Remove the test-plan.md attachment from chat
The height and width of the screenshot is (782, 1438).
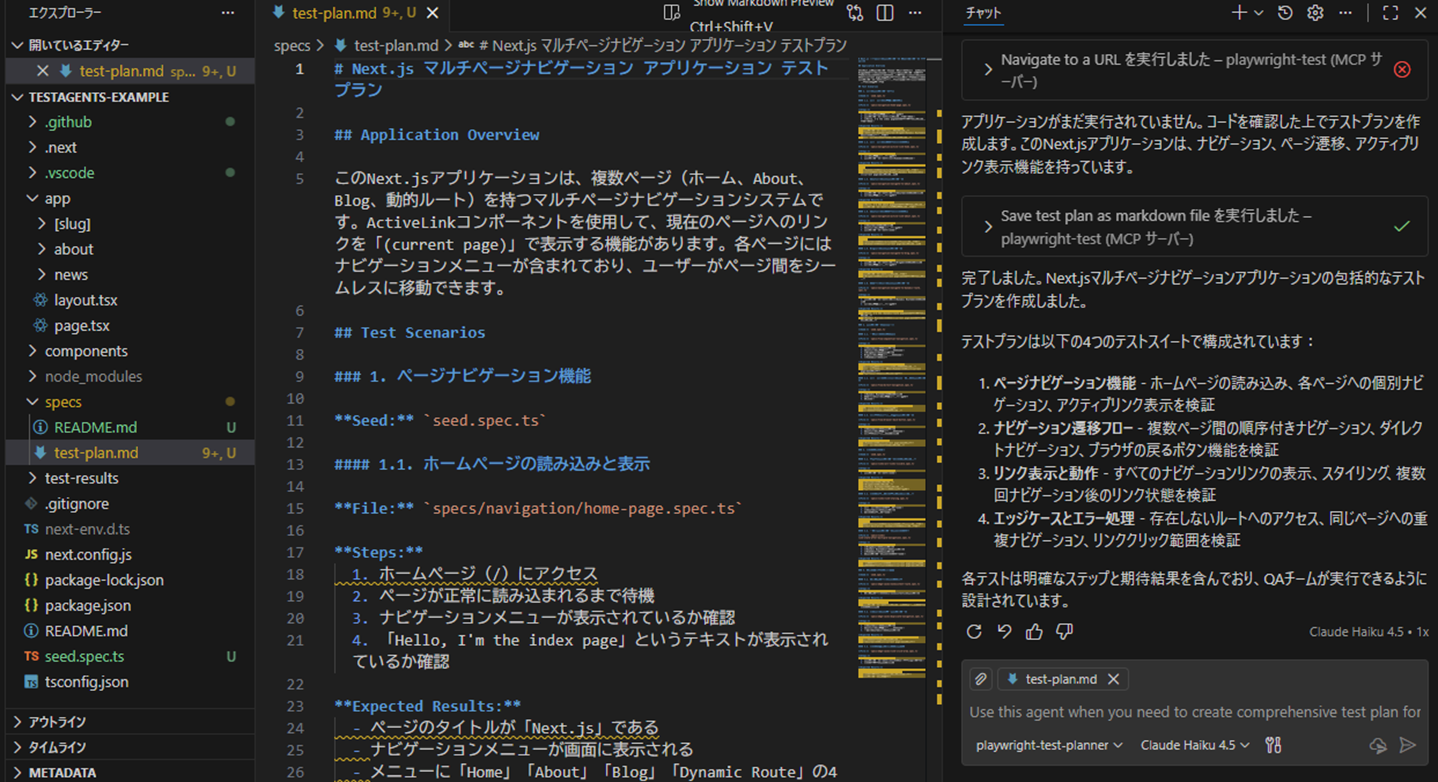coord(1113,679)
